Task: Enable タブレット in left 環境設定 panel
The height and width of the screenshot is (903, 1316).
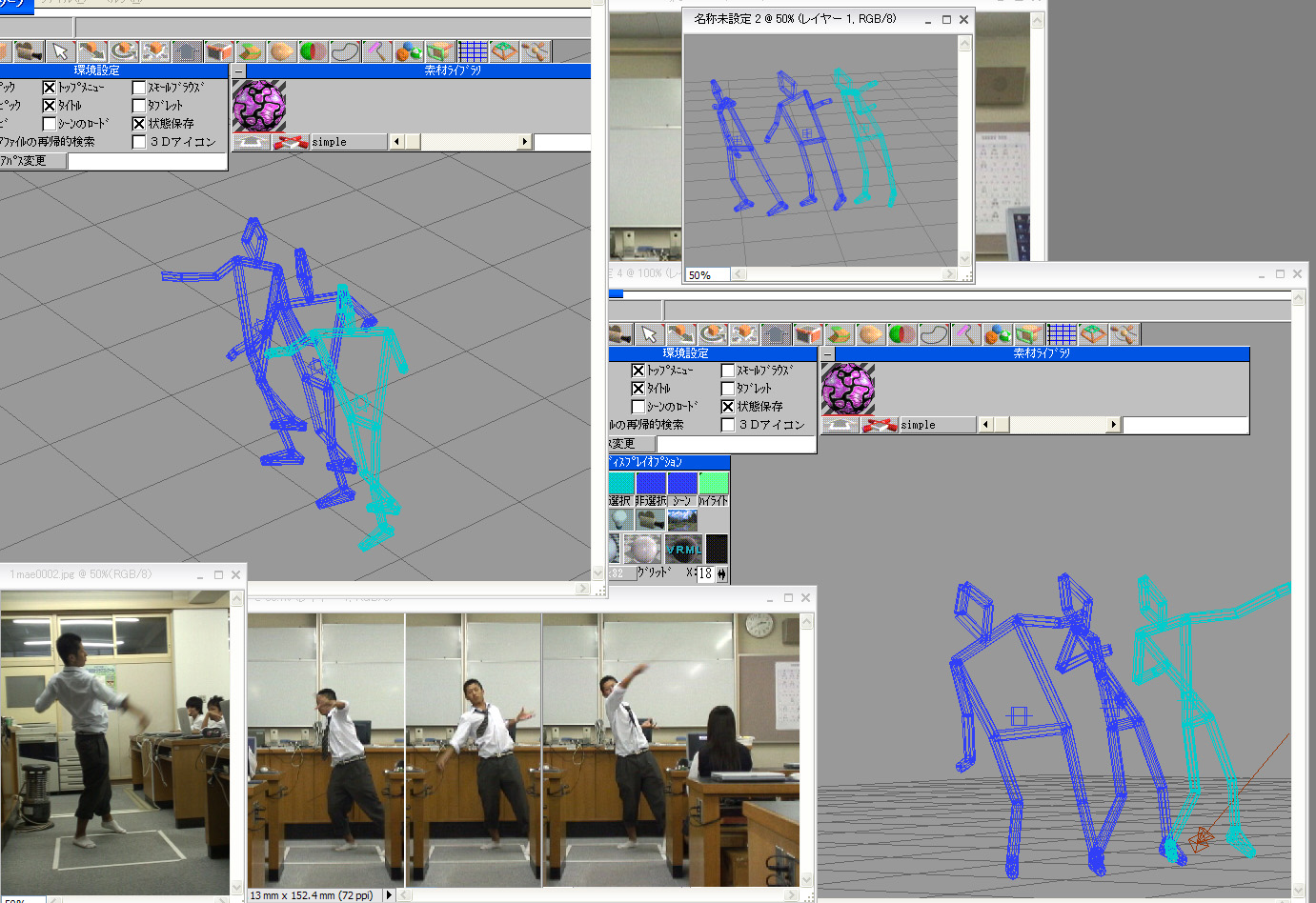Action: click(x=139, y=105)
